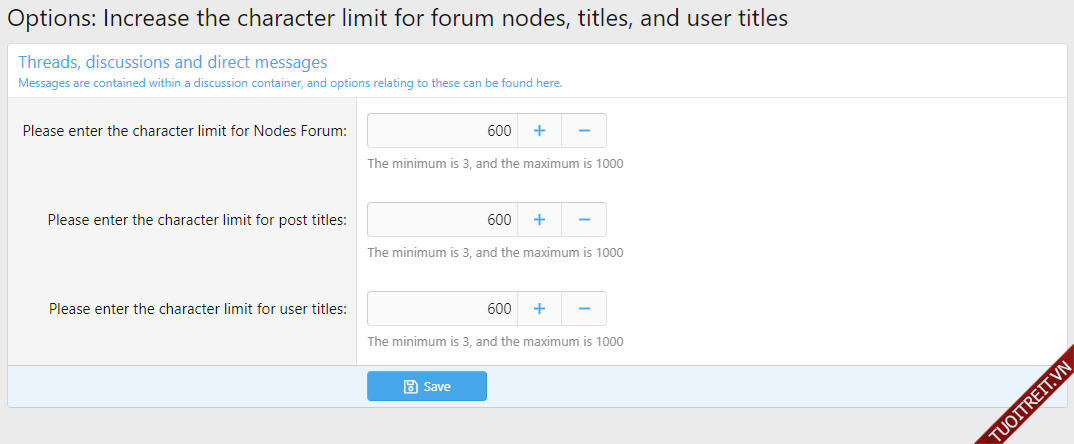Click the post titles limit number box
This screenshot has width=1074, height=444.
tap(442, 220)
